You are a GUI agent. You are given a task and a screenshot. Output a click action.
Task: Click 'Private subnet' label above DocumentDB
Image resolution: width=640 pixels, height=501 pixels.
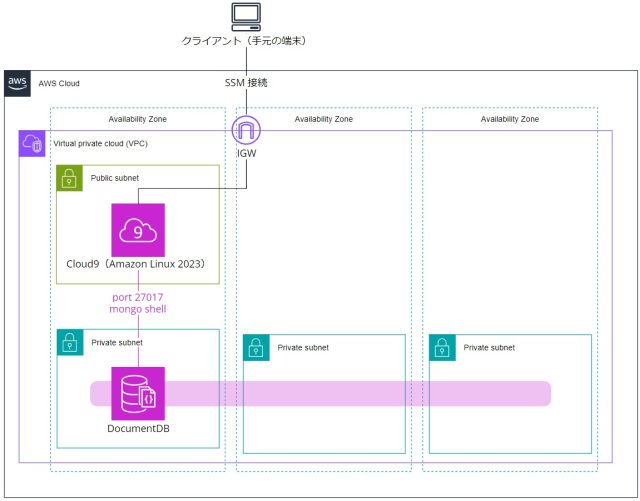click(x=117, y=343)
